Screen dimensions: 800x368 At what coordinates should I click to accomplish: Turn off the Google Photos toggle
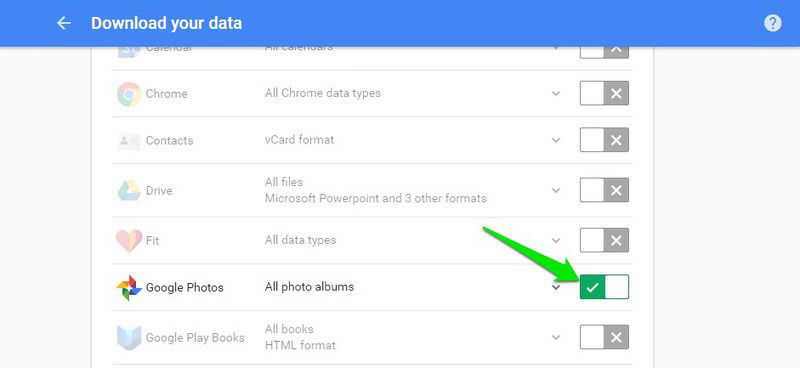[x=604, y=287]
